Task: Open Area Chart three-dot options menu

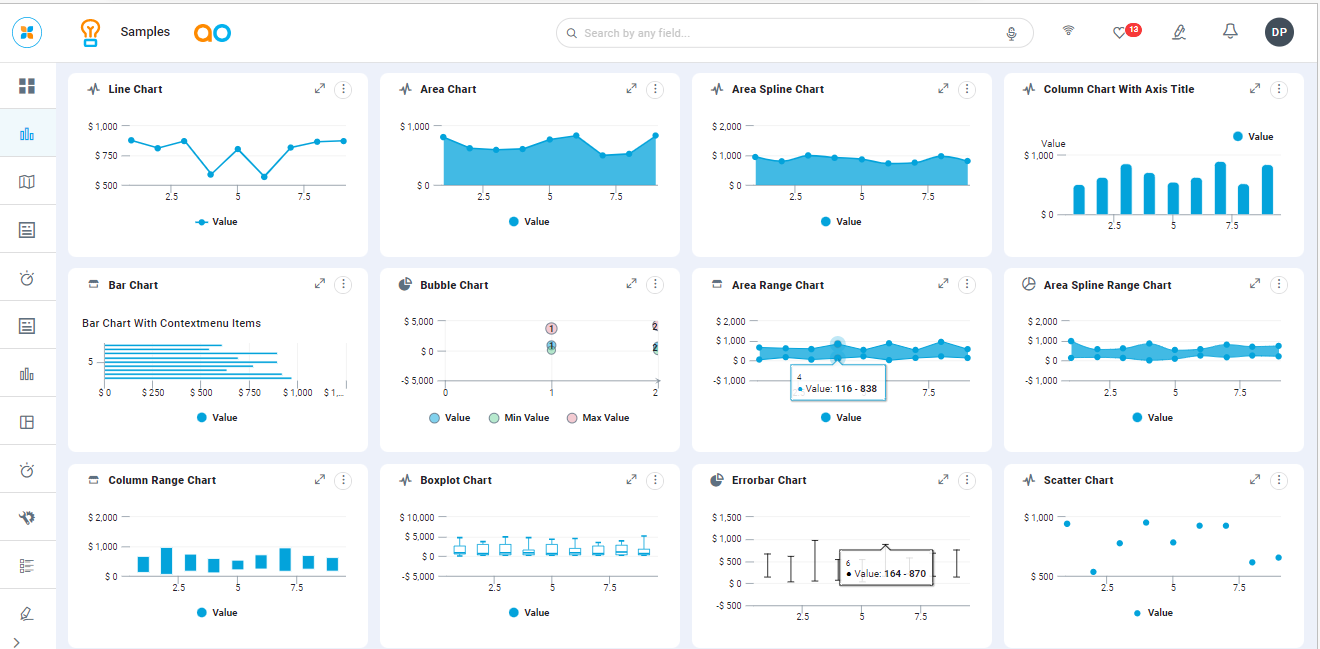Action: tap(655, 89)
